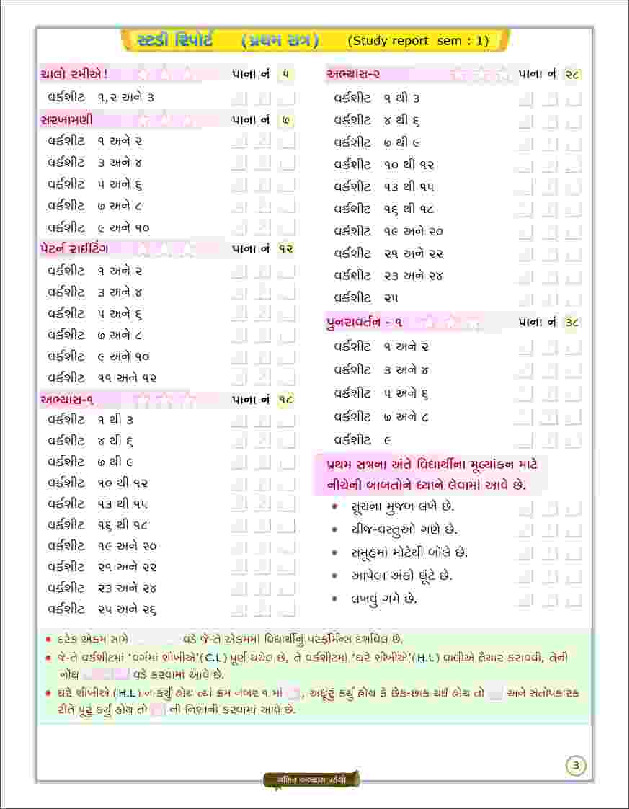Click page number ૧૨ beside પેટર્ન રાઈટિંગ
Viewport: 629px width, 809px height.
click(286, 247)
